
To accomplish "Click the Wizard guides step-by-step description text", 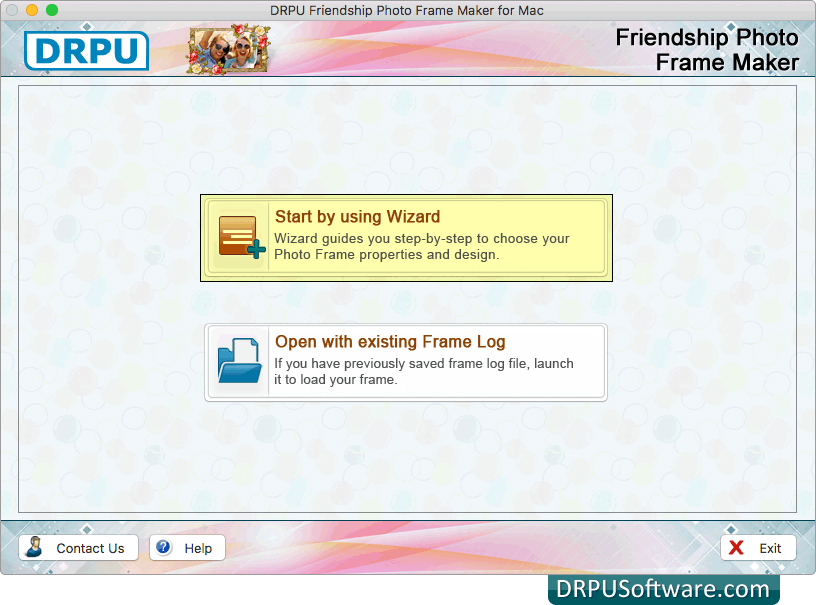I will click(422, 247).
